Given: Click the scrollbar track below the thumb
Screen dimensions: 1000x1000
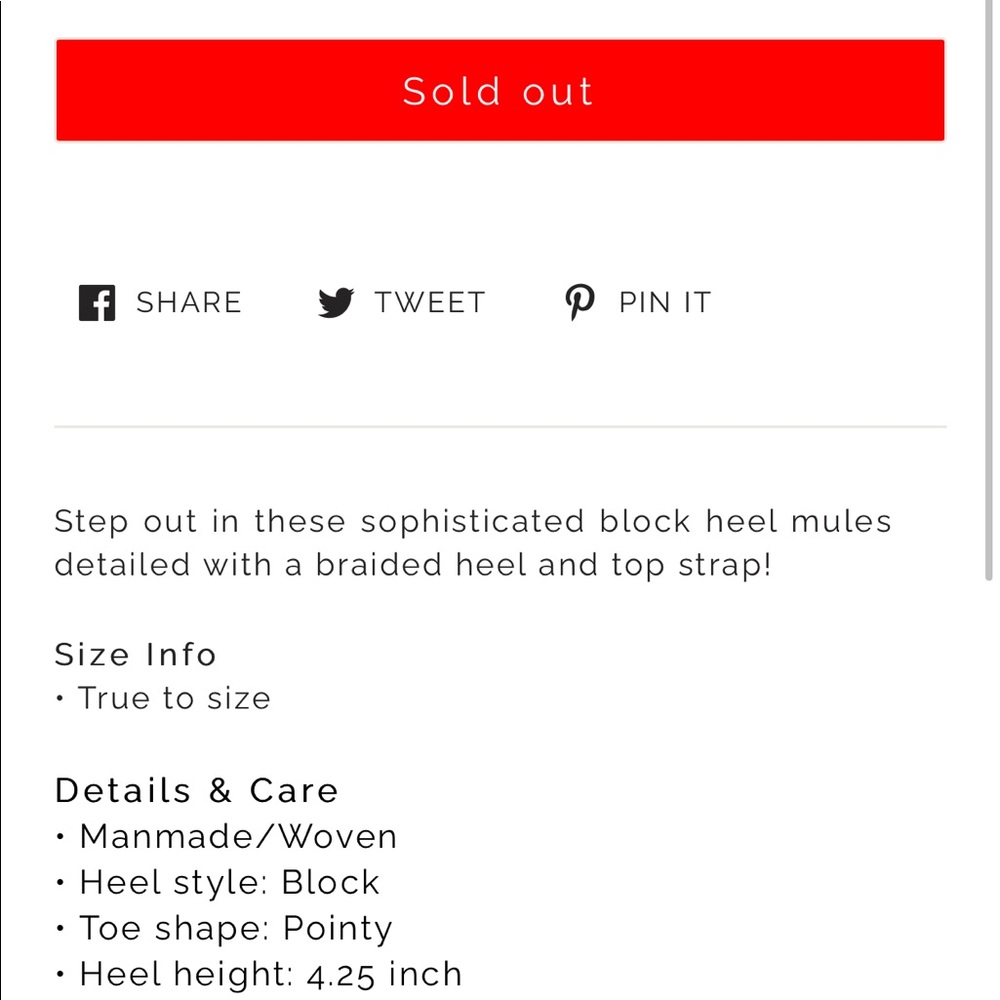Looking at the screenshot, I should coord(989,791).
